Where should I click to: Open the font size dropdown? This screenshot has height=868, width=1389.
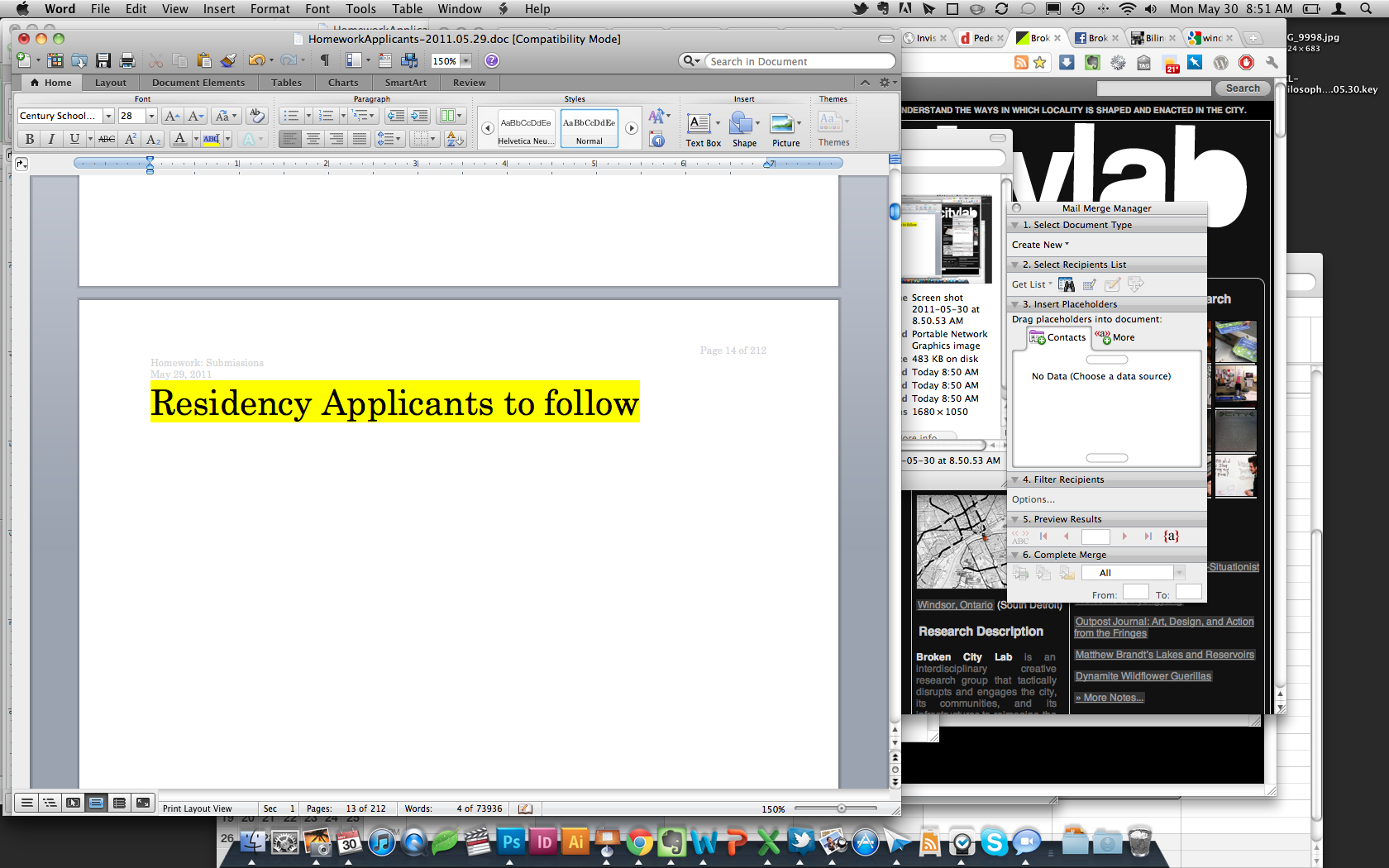click(151, 116)
